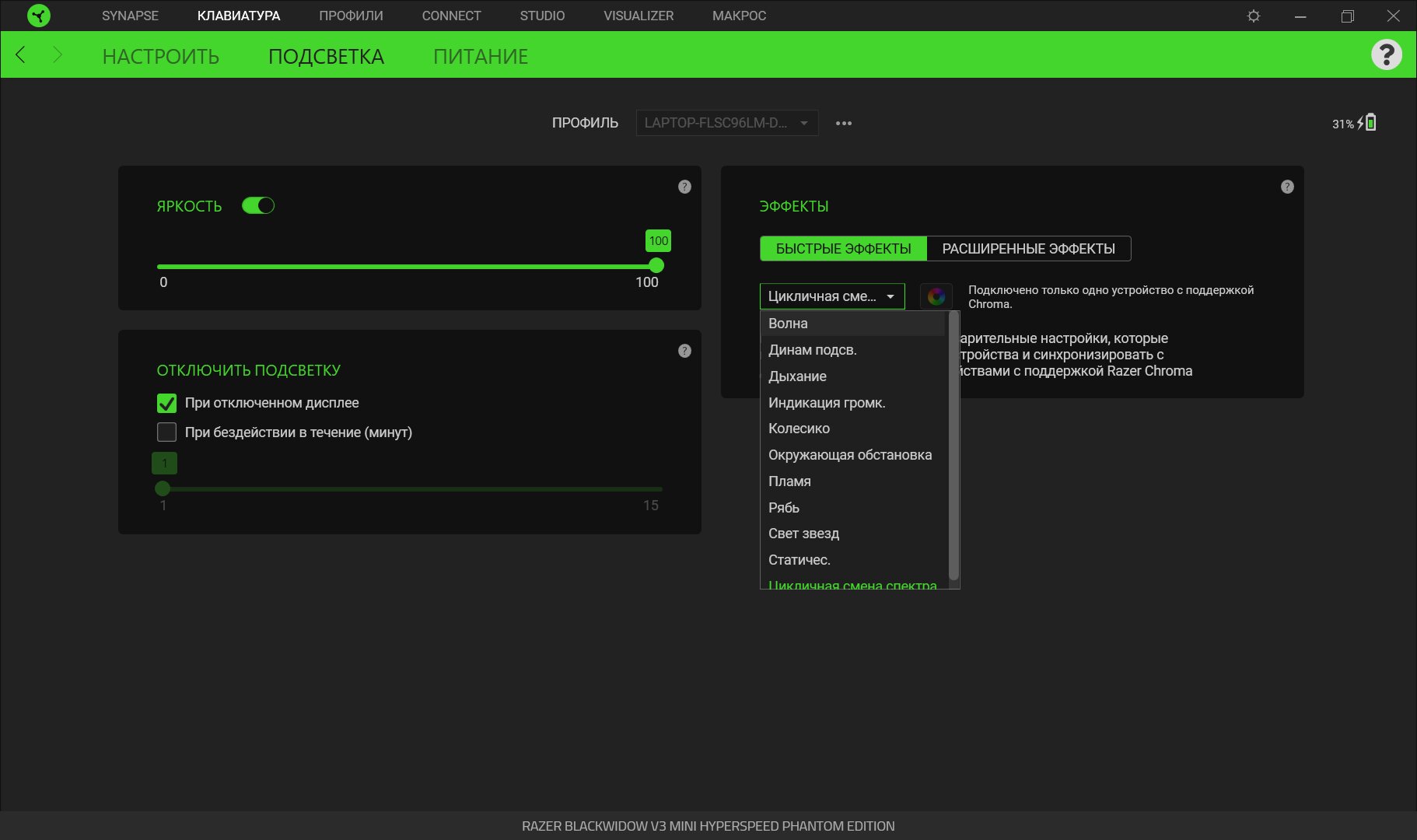Select Цикличная смена спектра option

click(852, 584)
